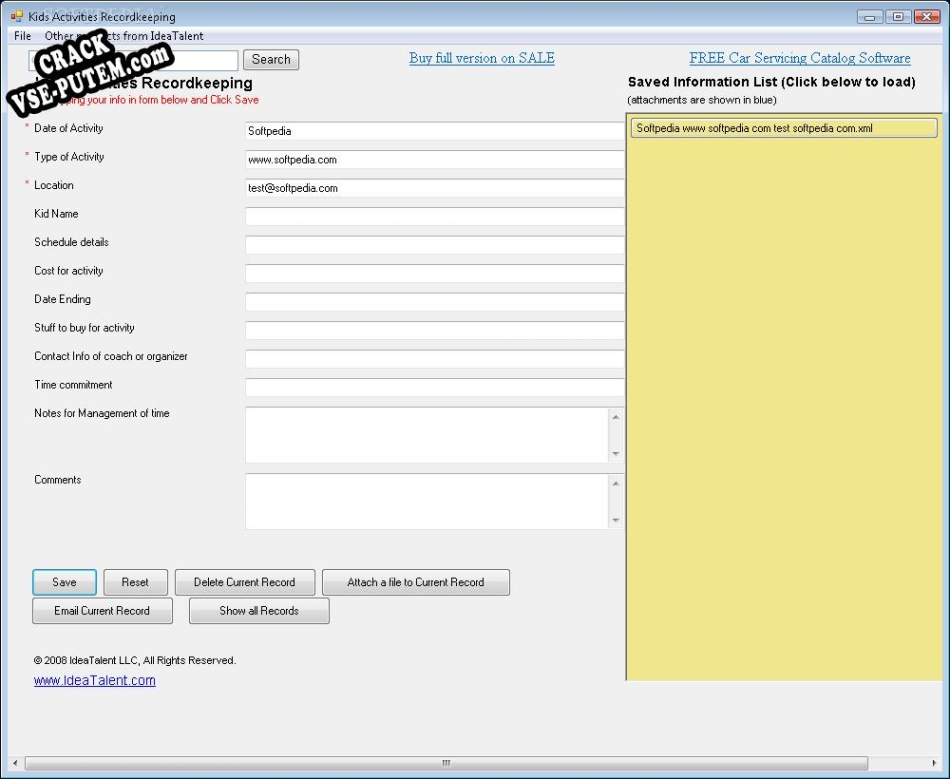
Task: Focus the Kid Name field
Action: click(x=434, y=216)
